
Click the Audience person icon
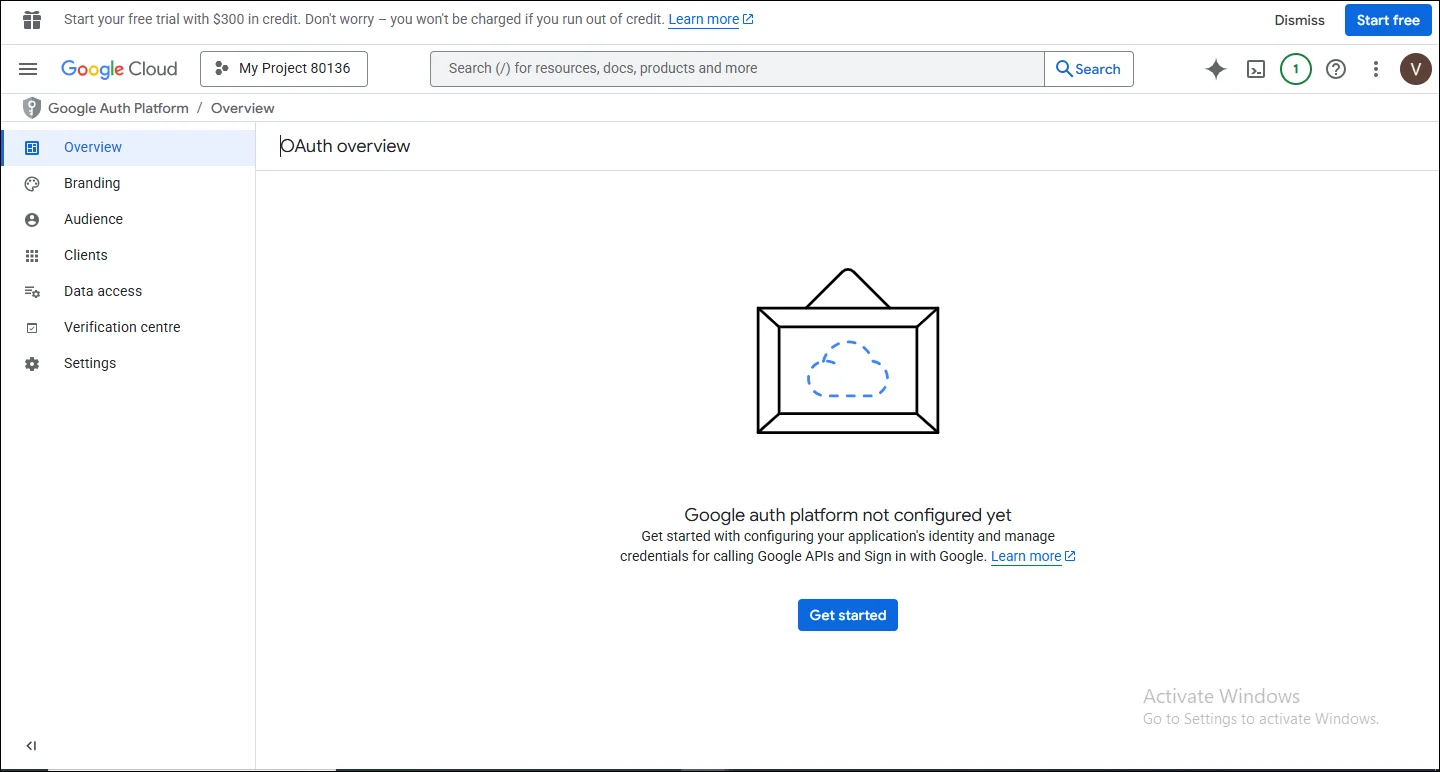point(32,220)
